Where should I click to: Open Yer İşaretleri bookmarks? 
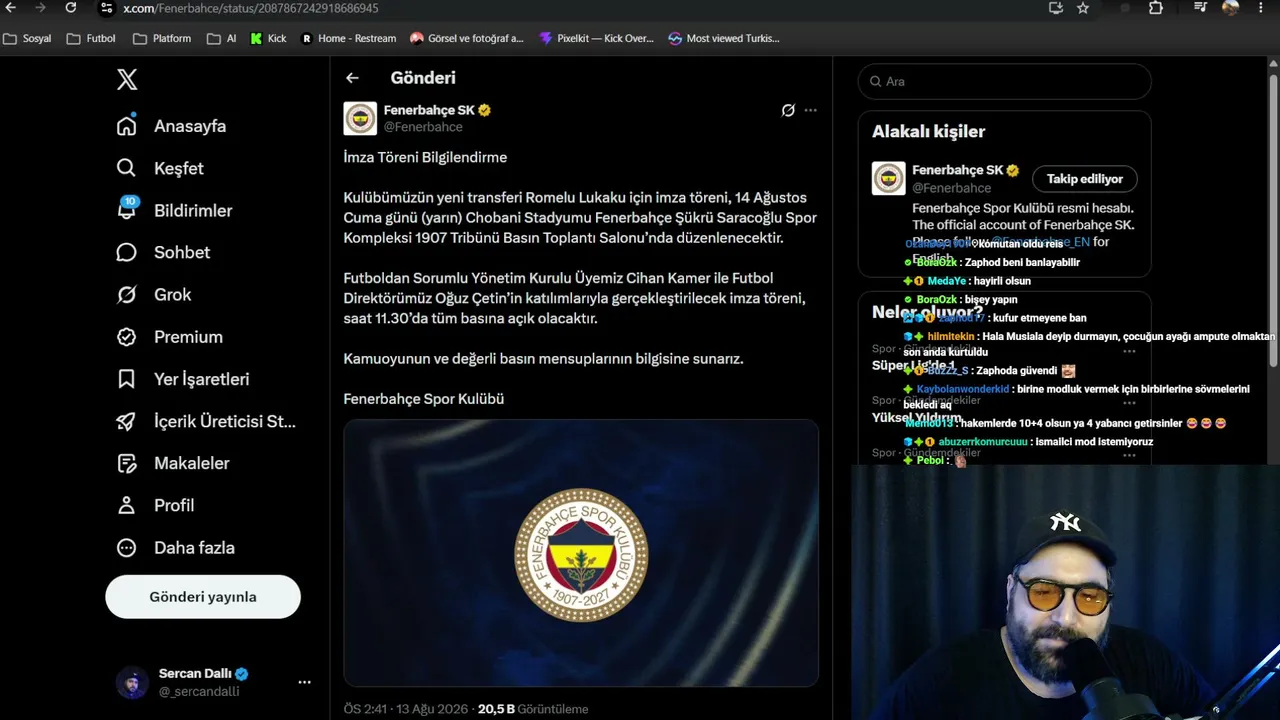click(x=182, y=379)
